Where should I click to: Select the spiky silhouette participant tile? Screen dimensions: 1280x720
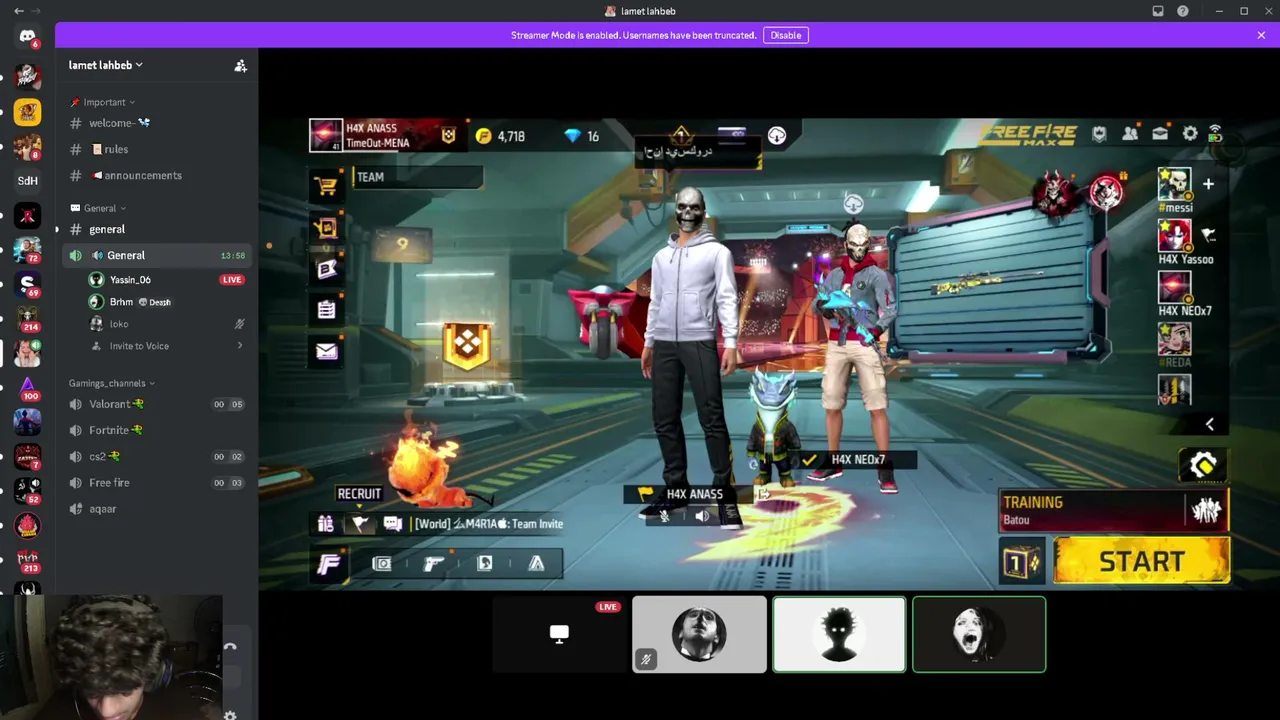[839, 634]
